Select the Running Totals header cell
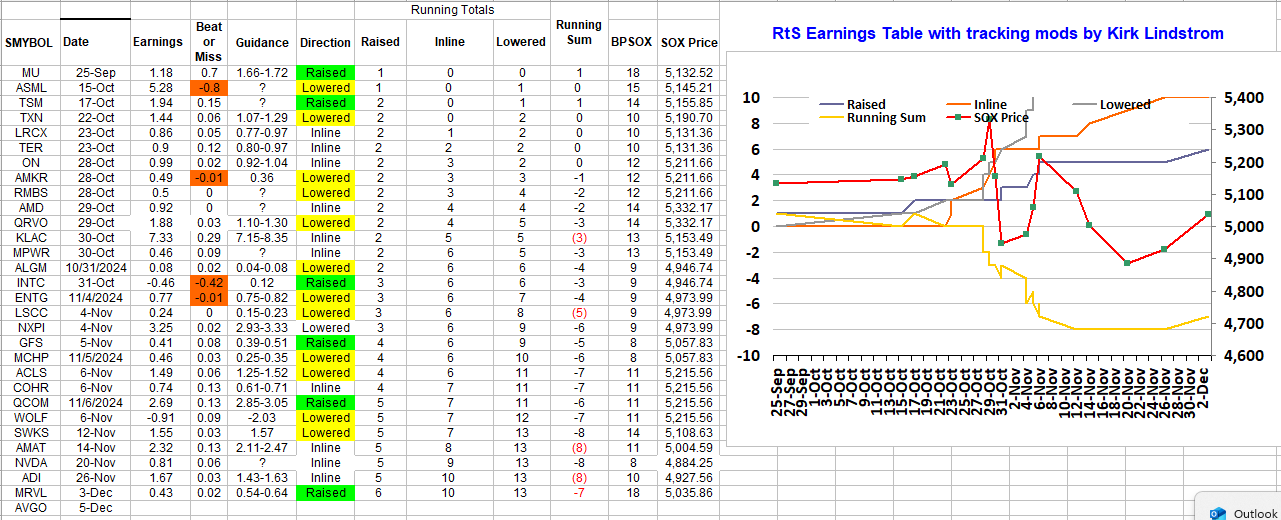The image size is (1281, 520). (x=452, y=10)
